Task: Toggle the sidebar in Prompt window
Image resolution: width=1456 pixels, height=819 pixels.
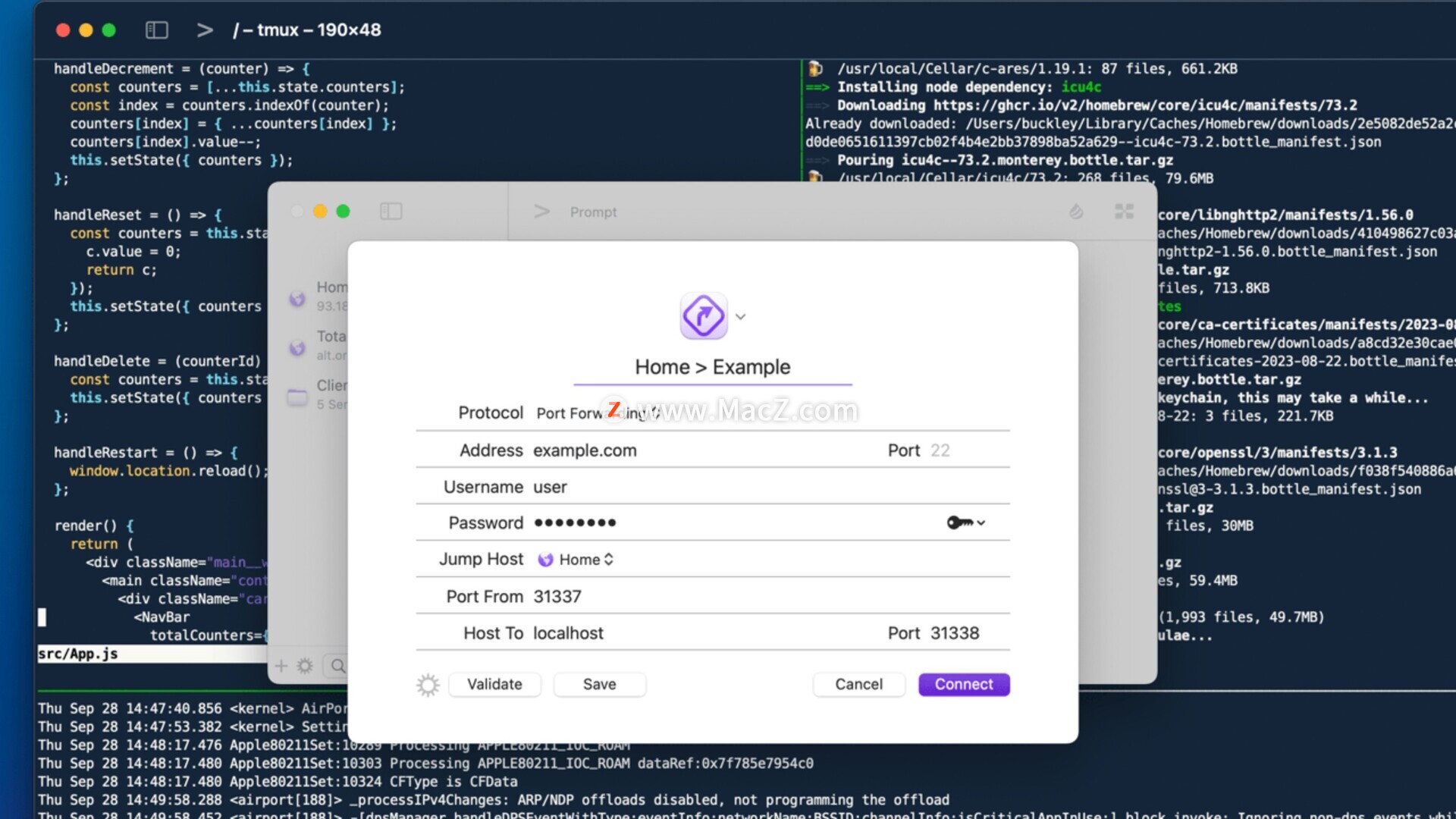Action: coord(391,212)
